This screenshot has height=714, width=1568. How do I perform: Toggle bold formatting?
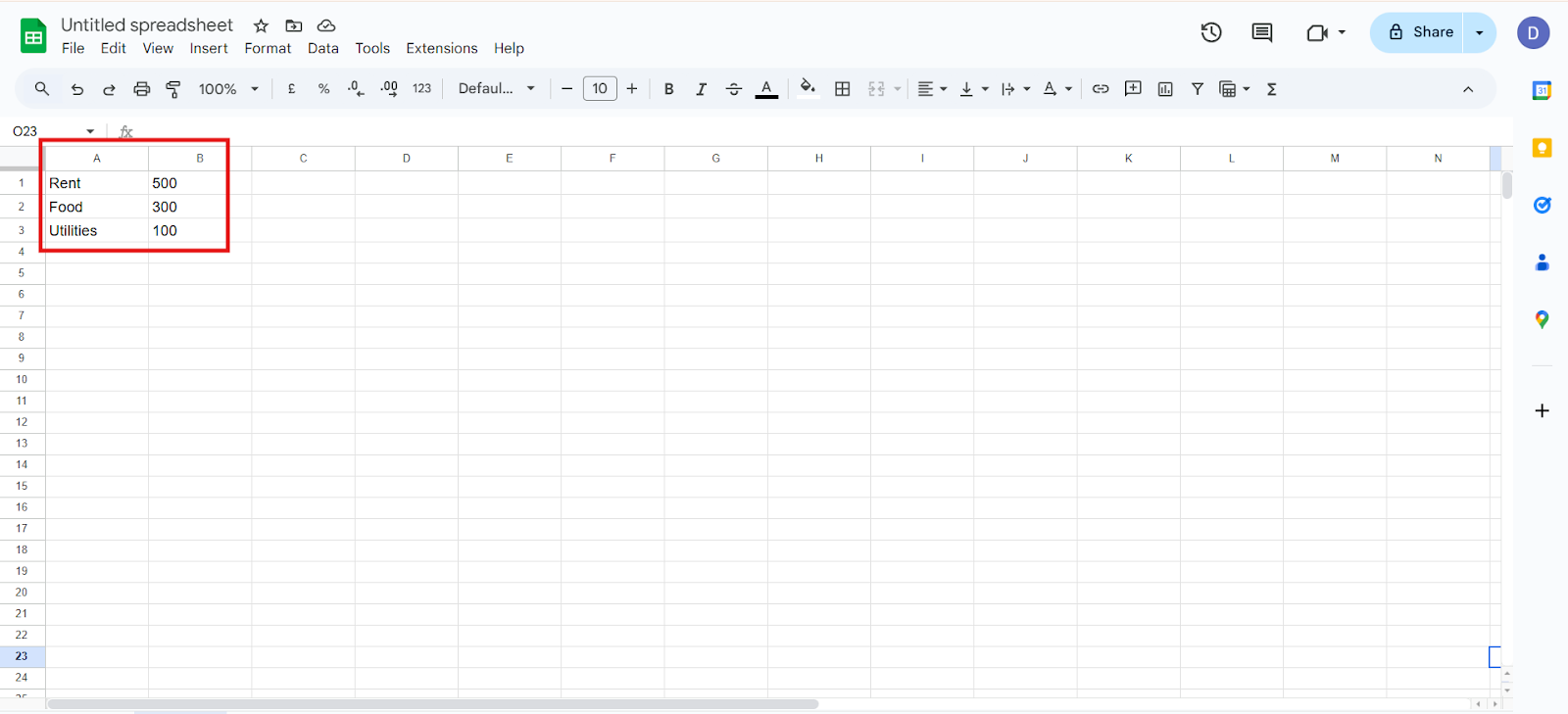tap(669, 89)
